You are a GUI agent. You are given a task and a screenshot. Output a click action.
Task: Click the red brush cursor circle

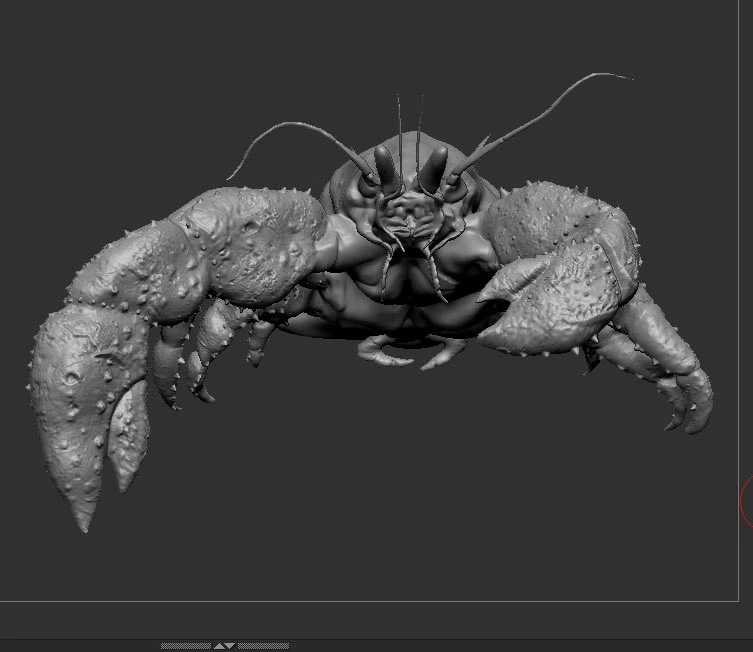(747, 500)
